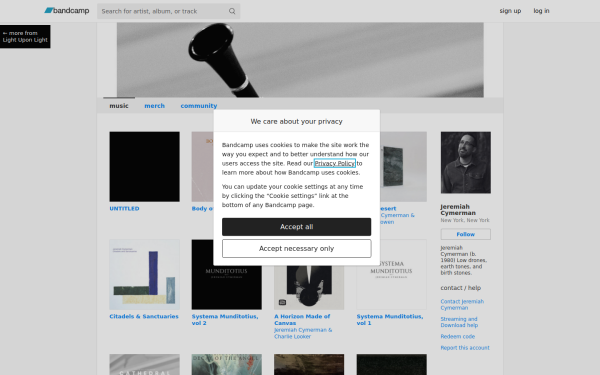Click the search magnifier icon
This screenshot has height=375, width=600.
(x=232, y=11)
